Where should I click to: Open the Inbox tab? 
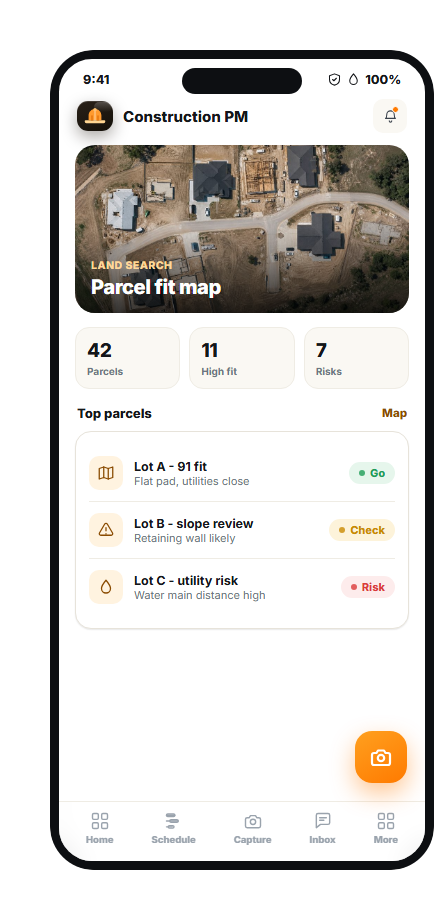tap(323, 828)
